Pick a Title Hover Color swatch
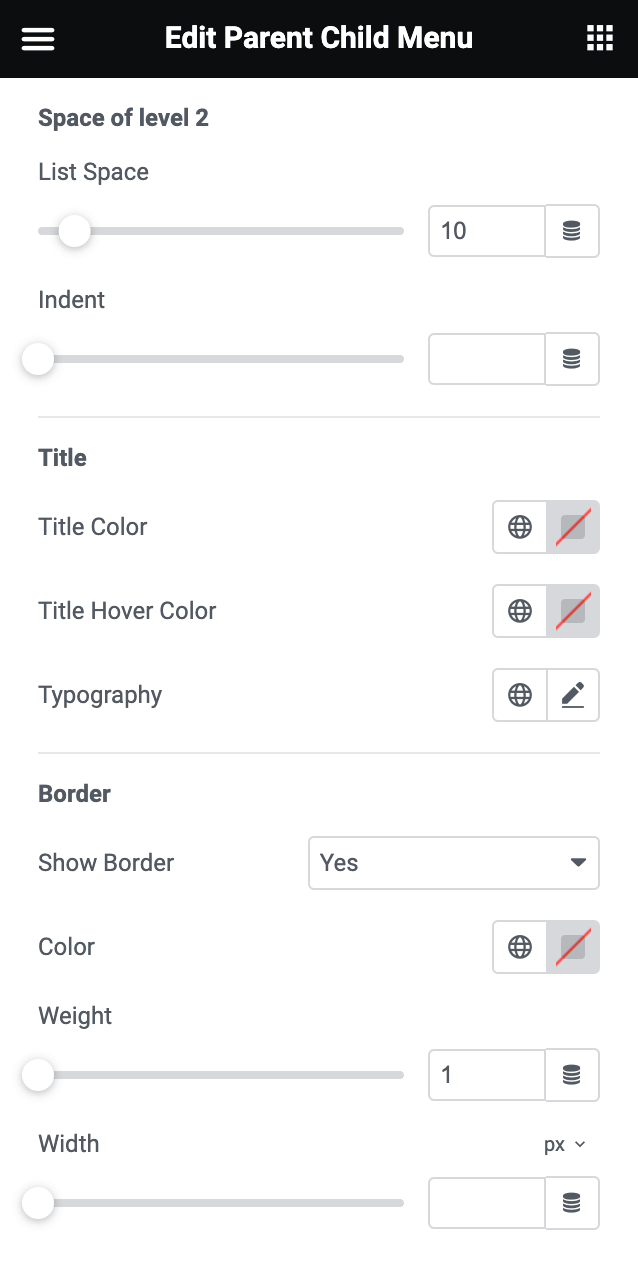The height and width of the screenshot is (1268, 638). (573, 611)
